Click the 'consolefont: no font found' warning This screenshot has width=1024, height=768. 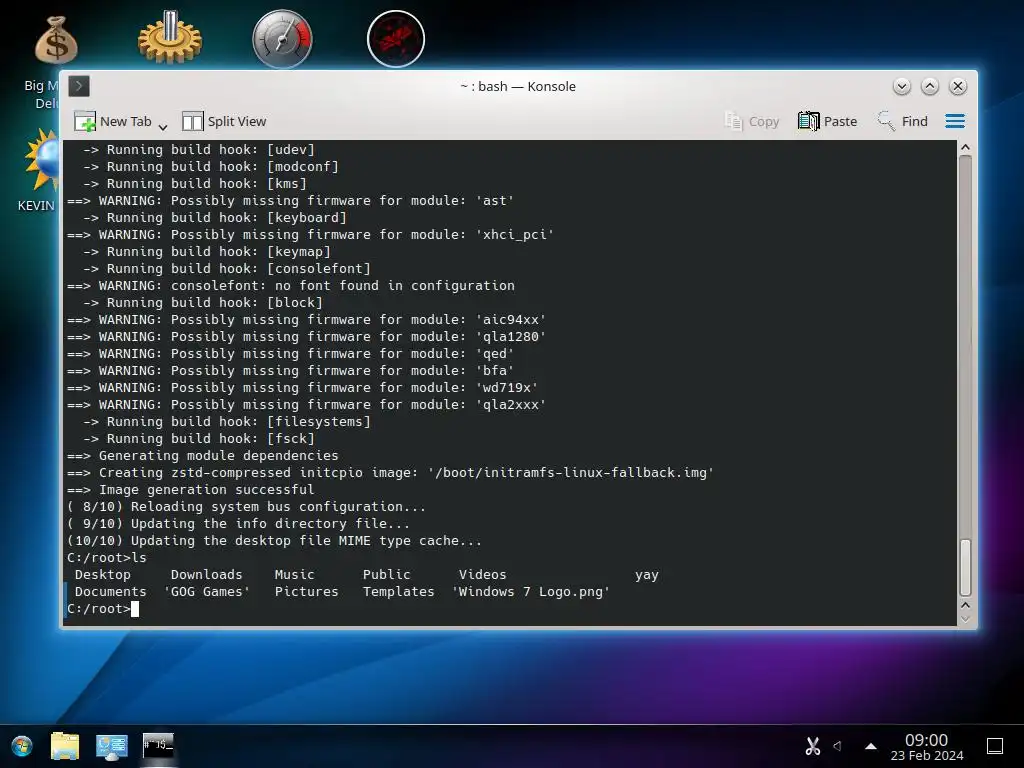(291, 286)
